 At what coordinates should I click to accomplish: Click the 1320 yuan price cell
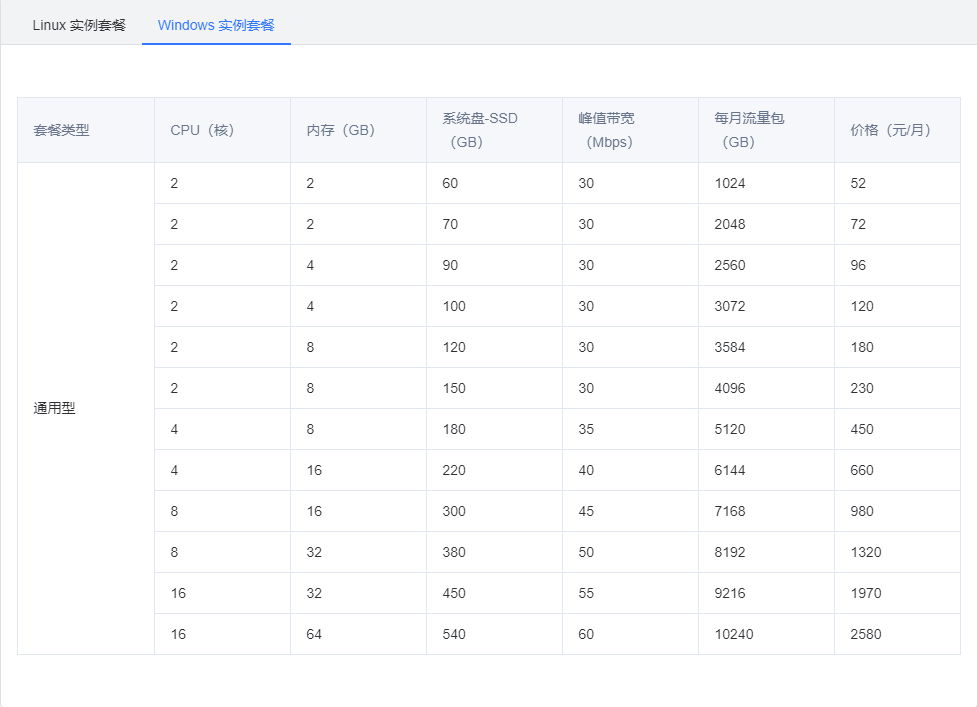coord(866,552)
